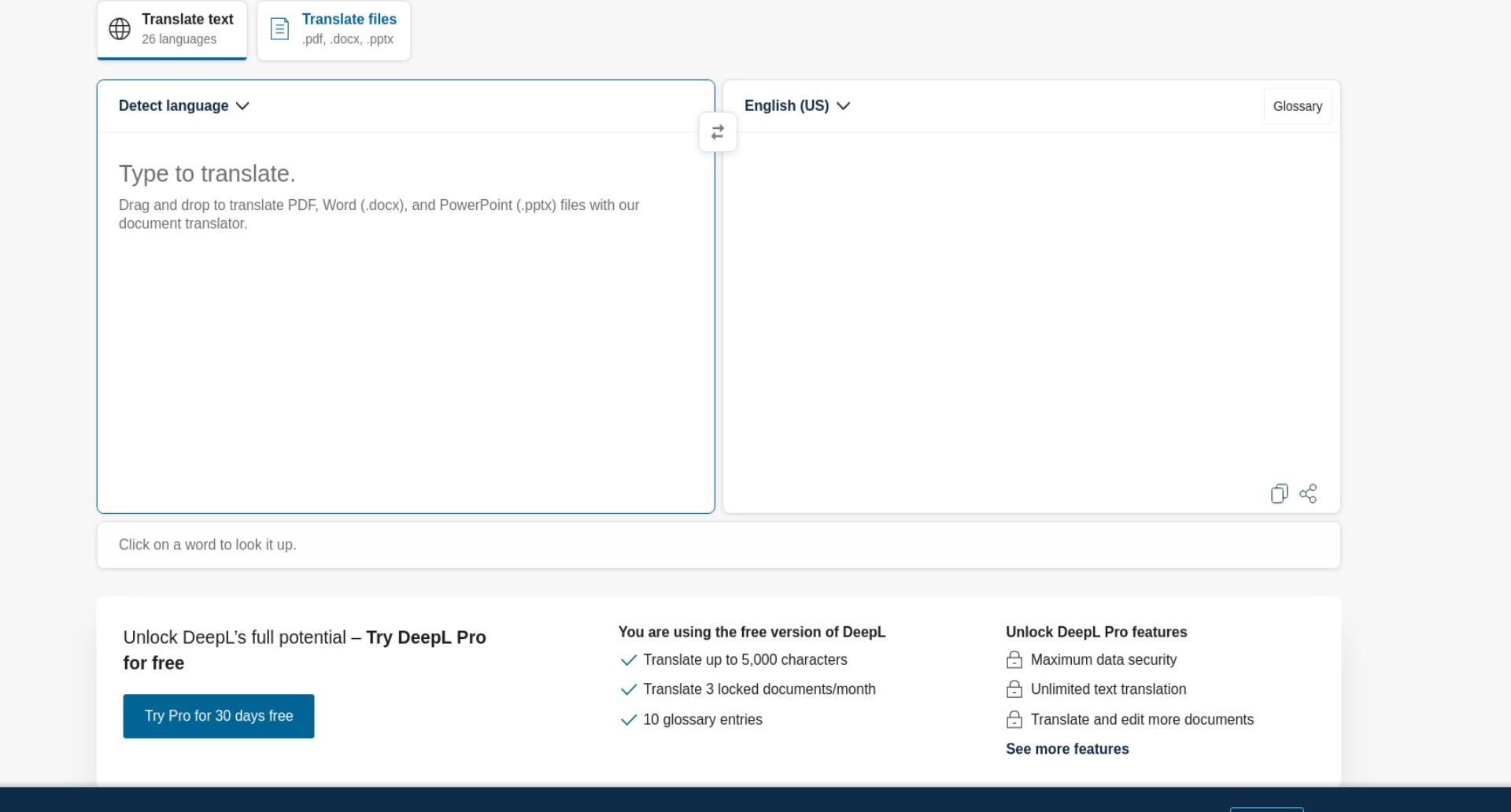The height and width of the screenshot is (812, 1511).
Task: Click the Unlock DeepL's full potential heading
Action: (305, 650)
